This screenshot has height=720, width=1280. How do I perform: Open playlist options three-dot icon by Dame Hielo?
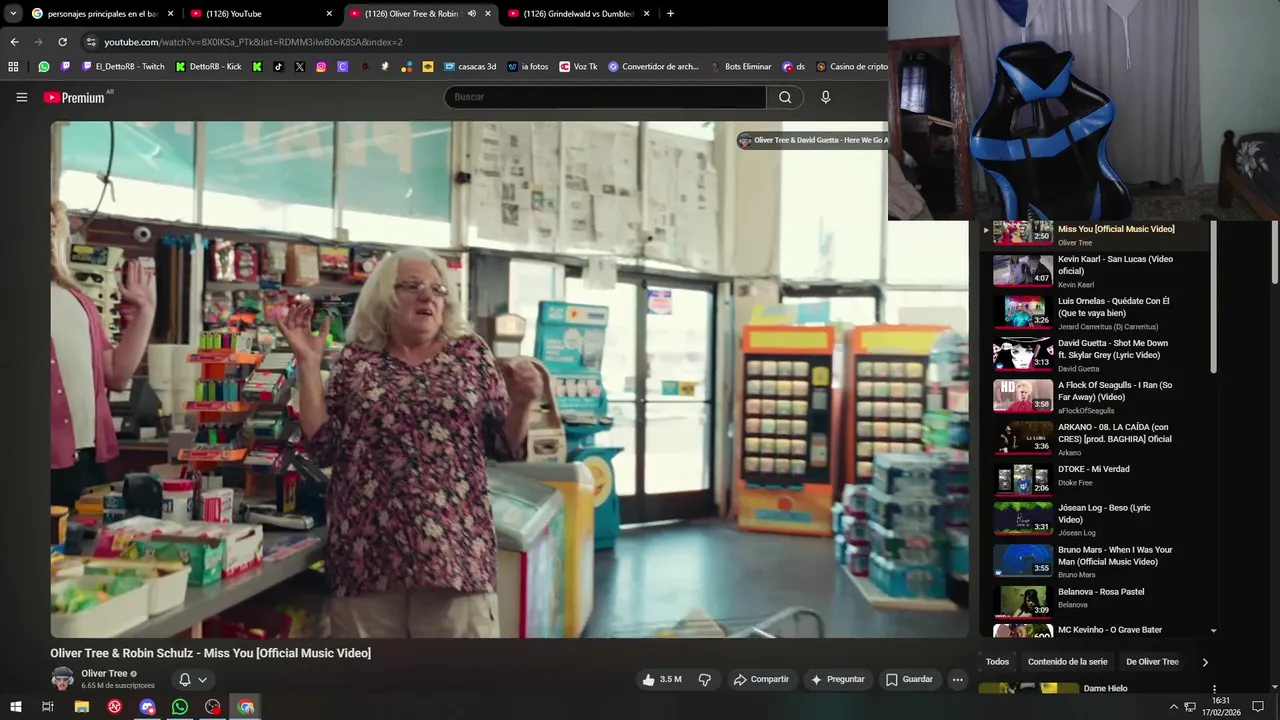(x=1214, y=689)
